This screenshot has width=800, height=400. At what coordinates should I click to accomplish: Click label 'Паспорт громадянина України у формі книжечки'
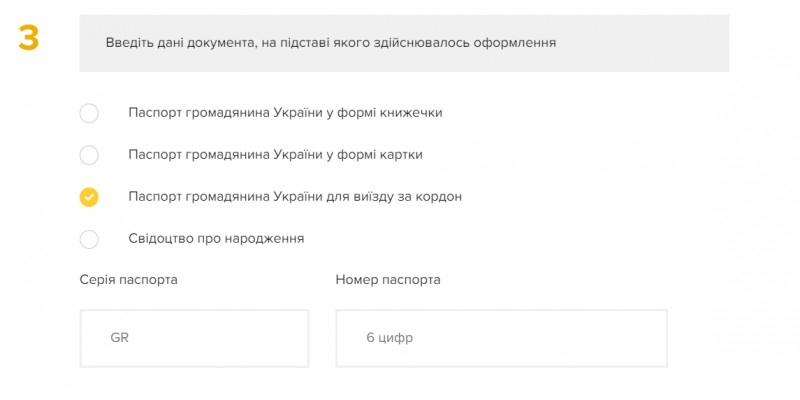(285, 113)
